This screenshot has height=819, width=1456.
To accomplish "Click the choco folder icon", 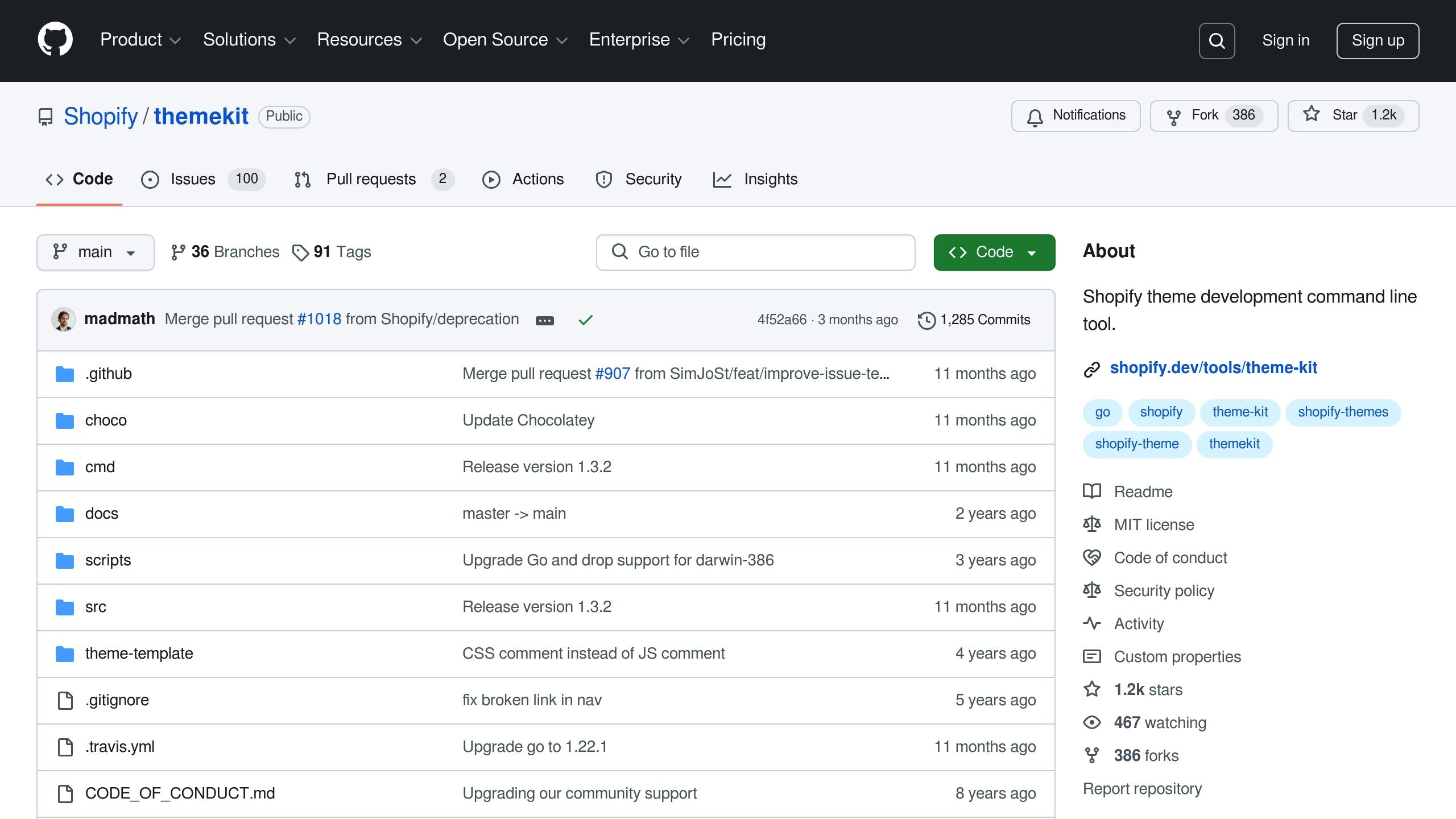I will [x=65, y=421].
